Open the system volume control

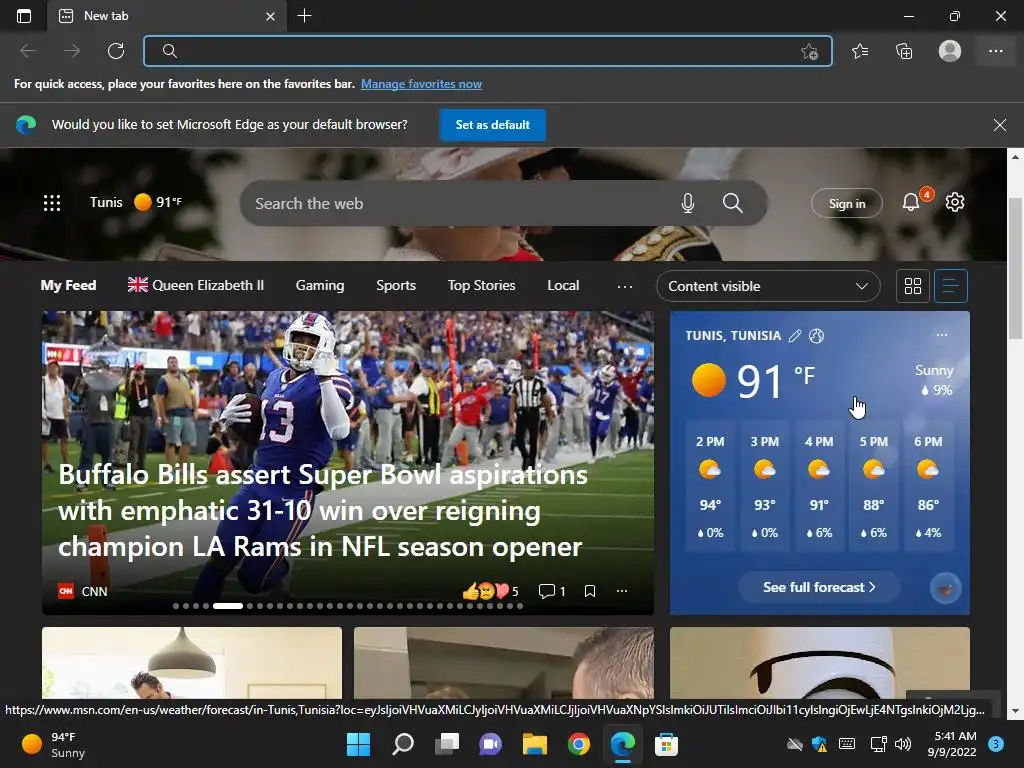(x=903, y=744)
